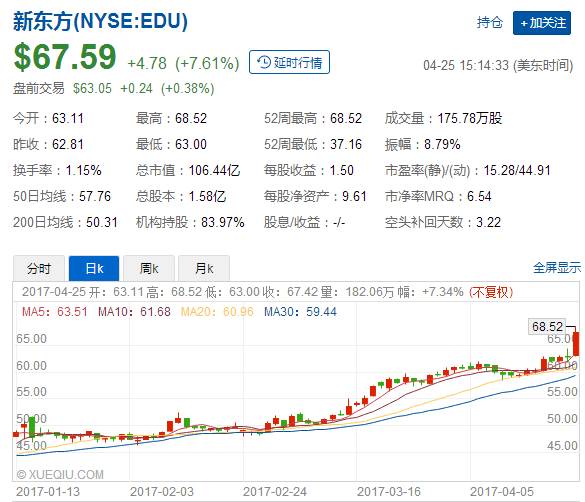Click the 延时行情 delayed quote badge
Screen dimensions: 585x502
(x=289, y=62)
